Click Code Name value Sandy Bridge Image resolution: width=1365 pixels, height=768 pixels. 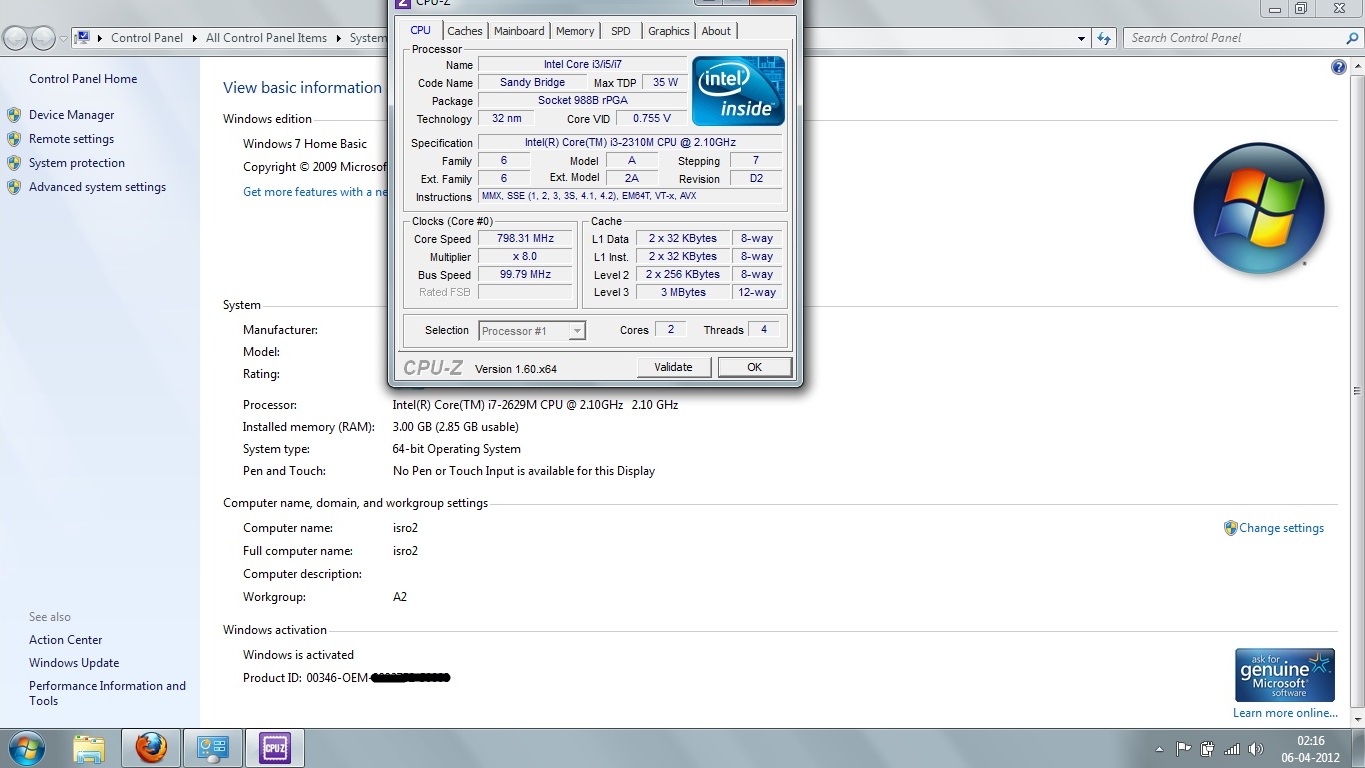[x=532, y=83]
